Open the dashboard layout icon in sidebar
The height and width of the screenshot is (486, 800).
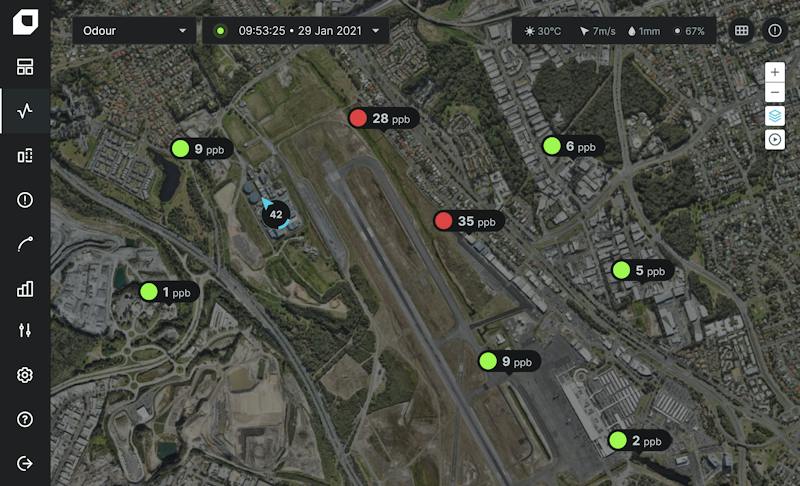click(x=24, y=66)
